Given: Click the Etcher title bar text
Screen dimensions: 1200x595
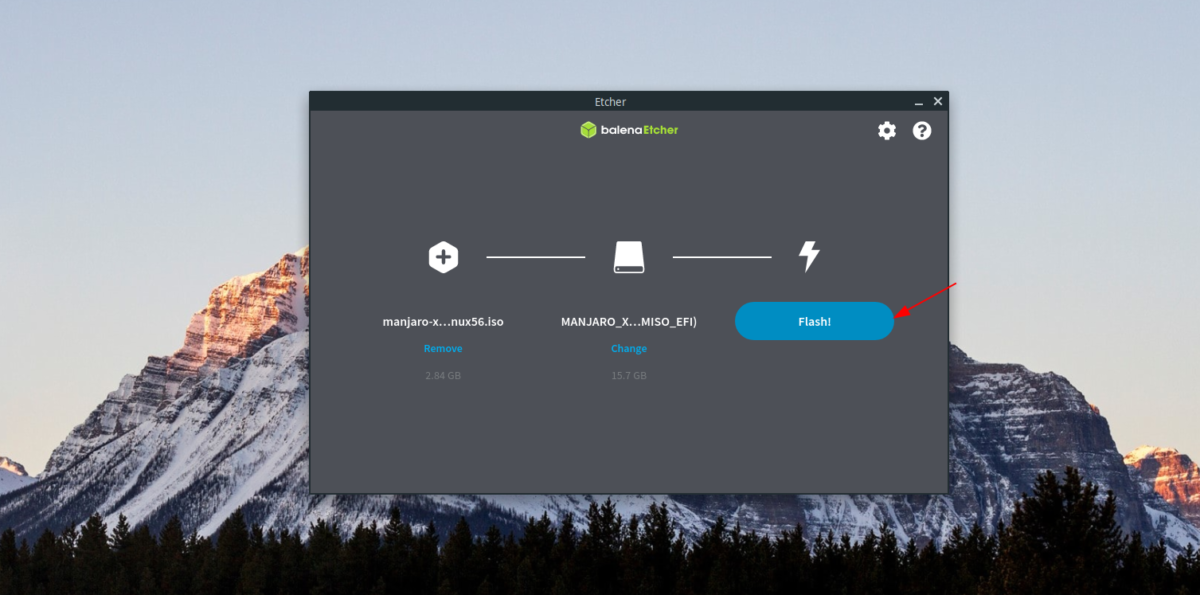Looking at the screenshot, I should [609, 101].
